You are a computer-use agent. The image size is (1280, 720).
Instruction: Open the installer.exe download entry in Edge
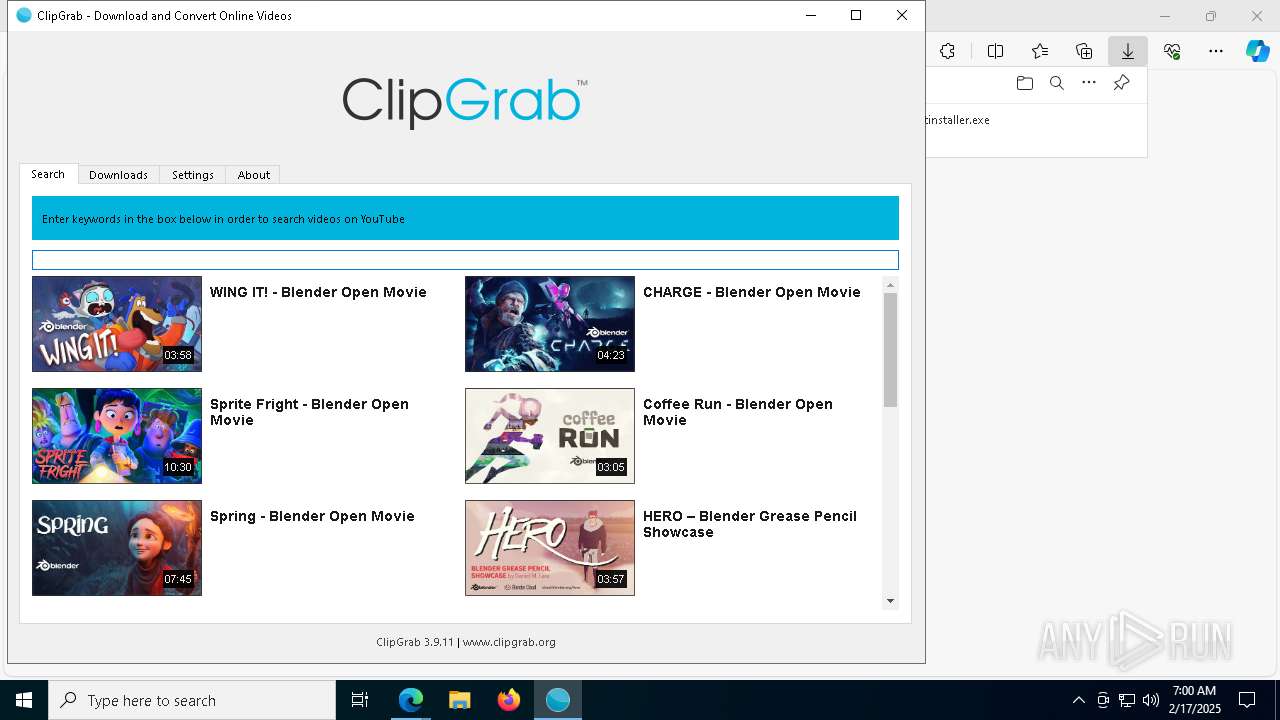pos(958,120)
